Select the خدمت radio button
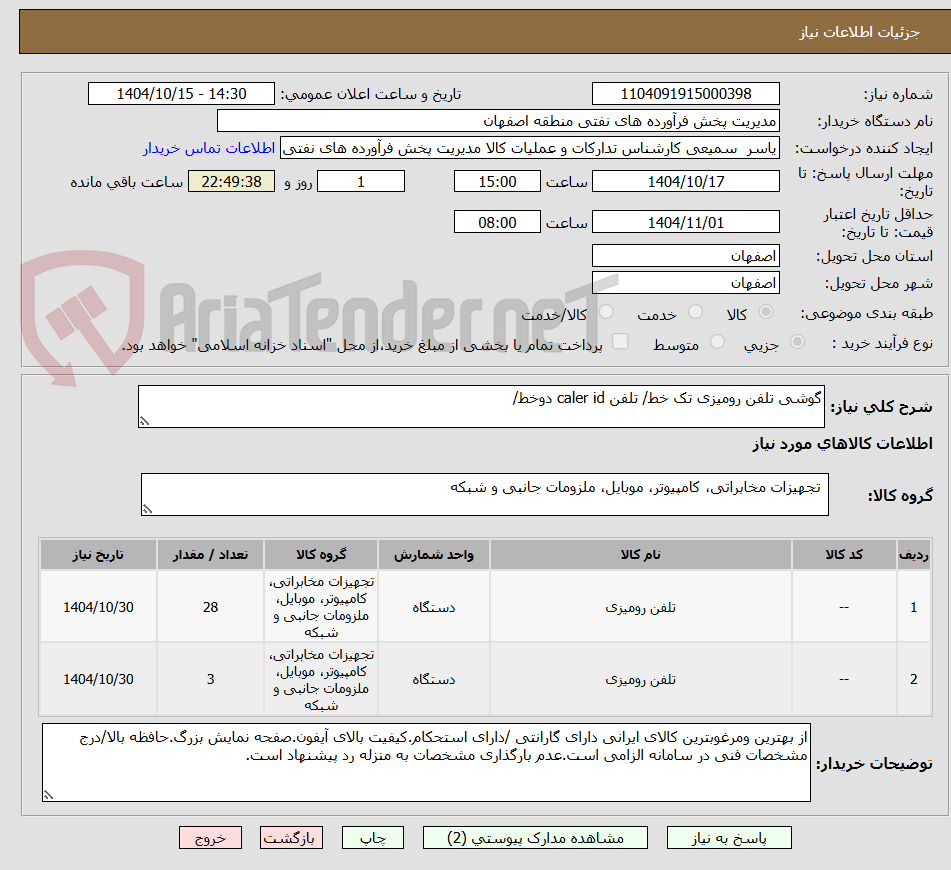The width and height of the screenshot is (951, 870). tap(695, 312)
